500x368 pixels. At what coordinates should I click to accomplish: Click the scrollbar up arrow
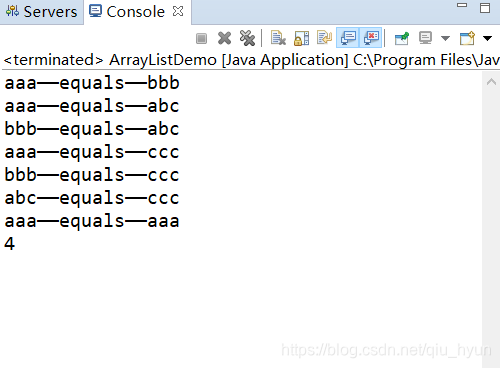(x=491, y=82)
